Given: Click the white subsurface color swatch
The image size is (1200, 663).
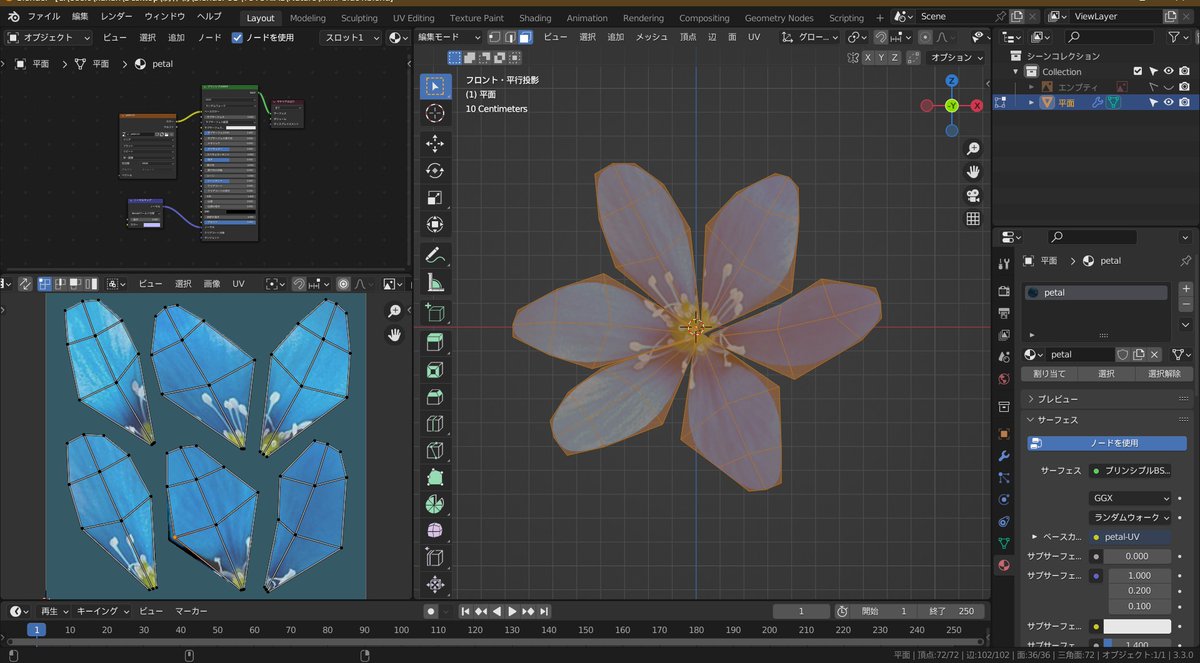Looking at the screenshot, I should coord(1136,626).
